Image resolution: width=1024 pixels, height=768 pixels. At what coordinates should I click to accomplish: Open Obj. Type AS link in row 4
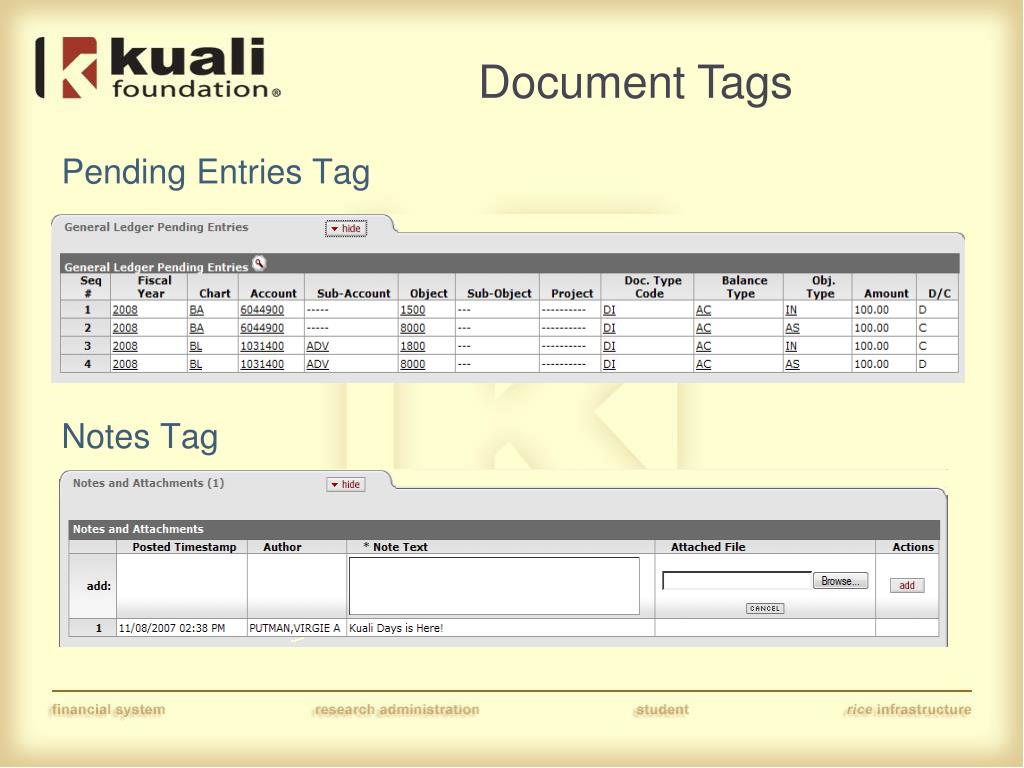click(x=792, y=364)
